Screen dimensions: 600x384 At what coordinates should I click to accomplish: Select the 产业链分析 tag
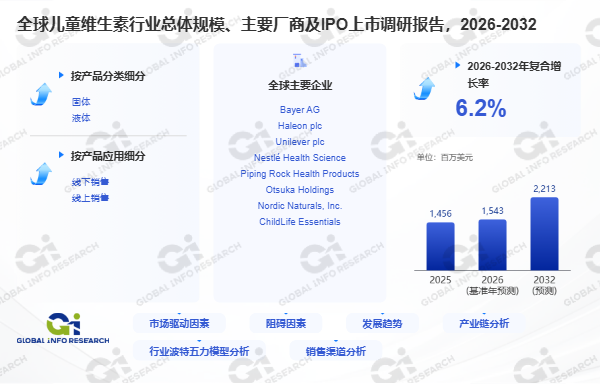[x=484, y=324]
